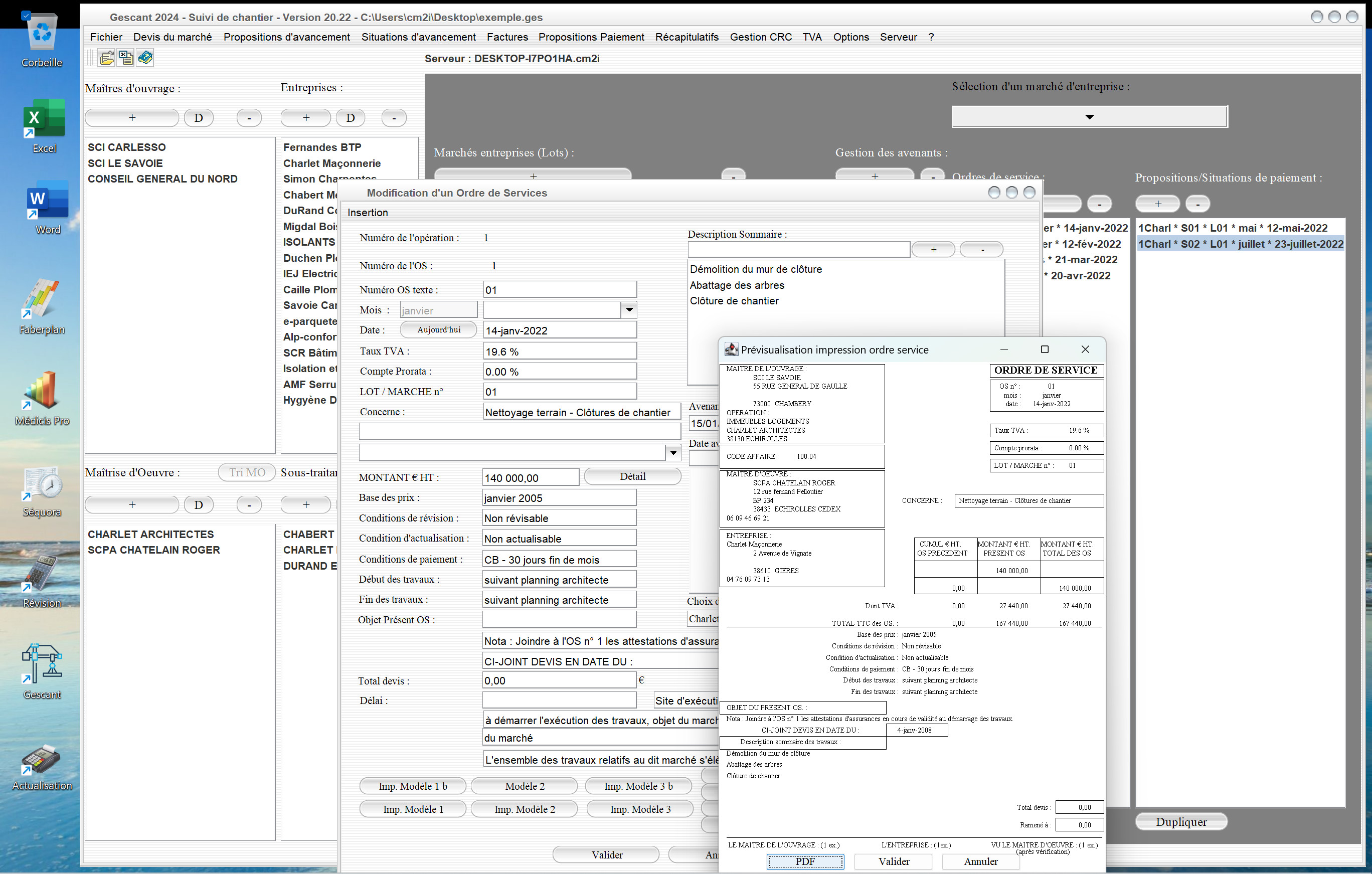This screenshot has height=874, width=1372.
Task: Select SCI LE SAVOIE in Maîtres d'ouvrage
Action: pyautogui.click(x=125, y=163)
